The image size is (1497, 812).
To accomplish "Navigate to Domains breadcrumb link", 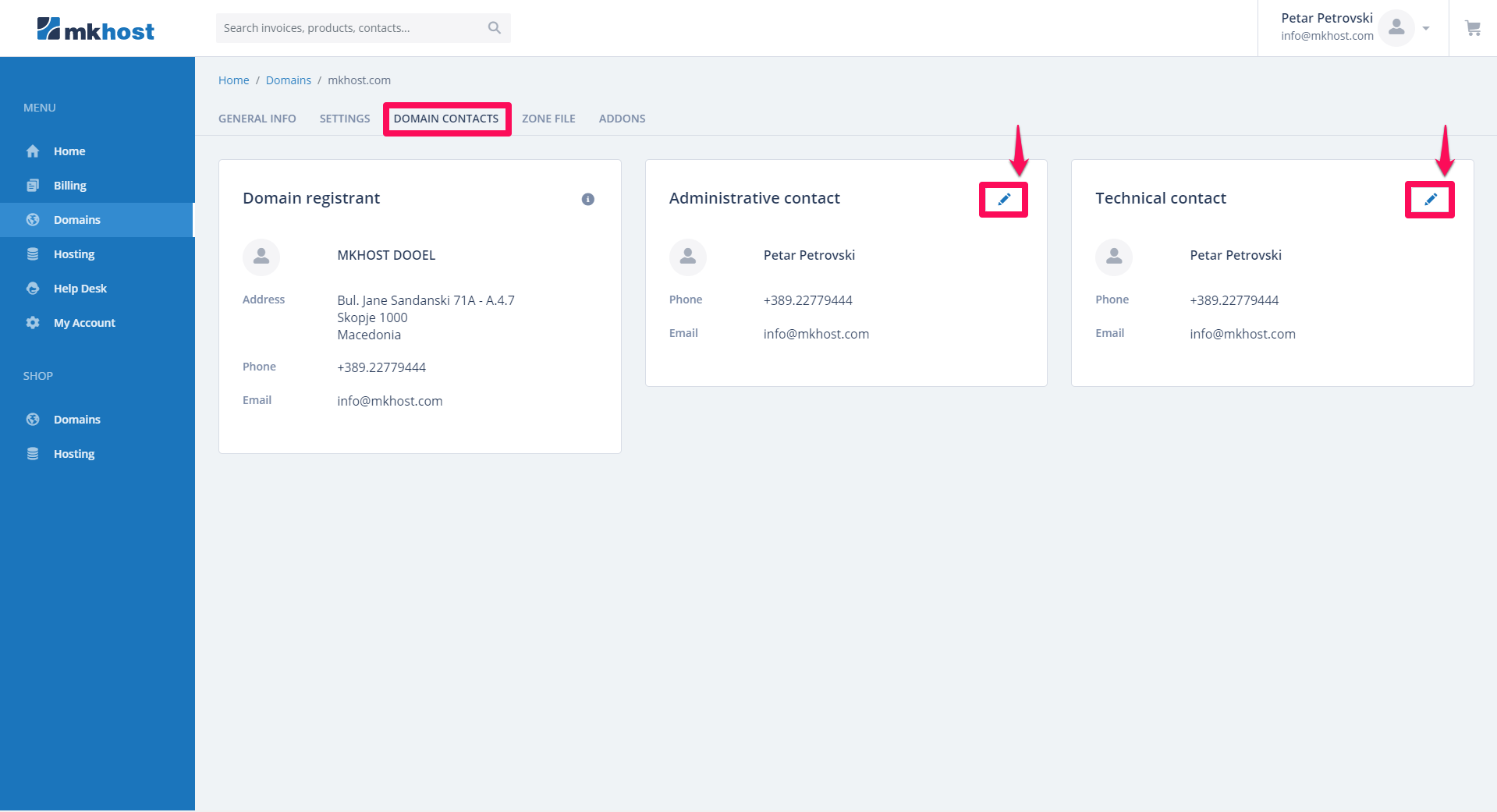I will 288,80.
